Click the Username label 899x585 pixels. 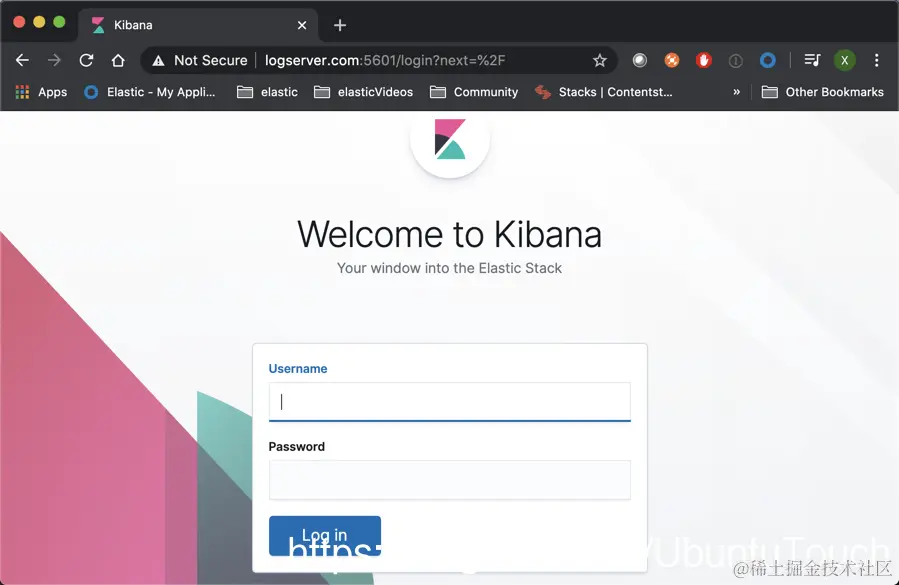[298, 369]
